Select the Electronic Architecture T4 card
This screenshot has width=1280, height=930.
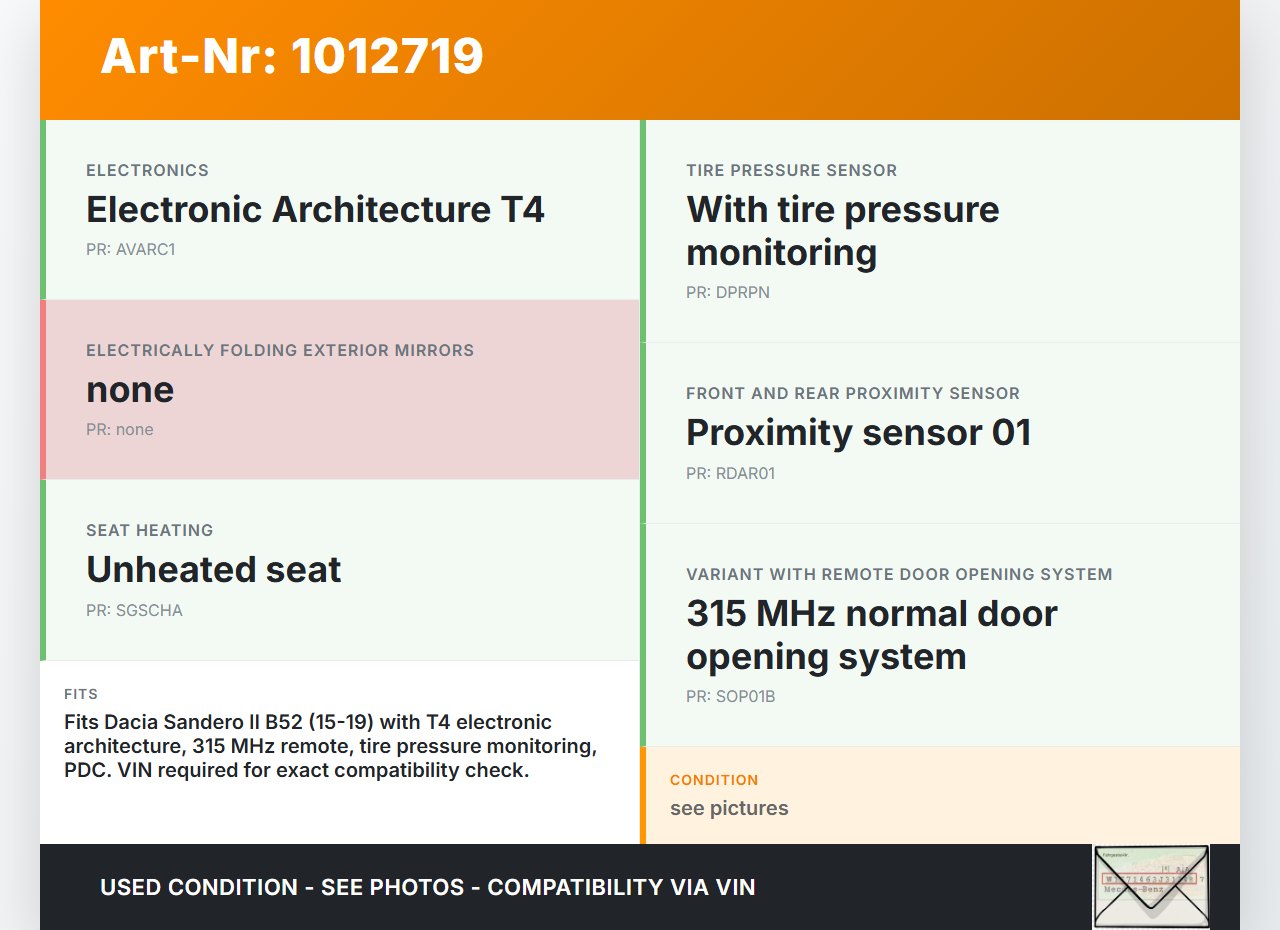(x=340, y=210)
